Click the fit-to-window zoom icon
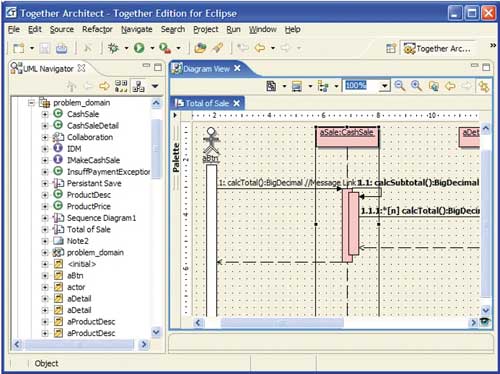The width and height of the screenshot is (500, 374). tap(434, 86)
